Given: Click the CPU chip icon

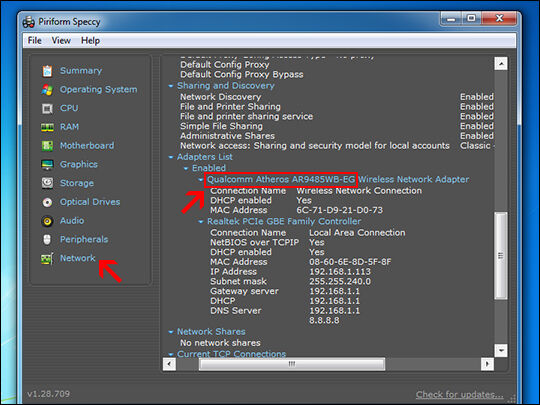Looking at the screenshot, I should coord(47,108).
